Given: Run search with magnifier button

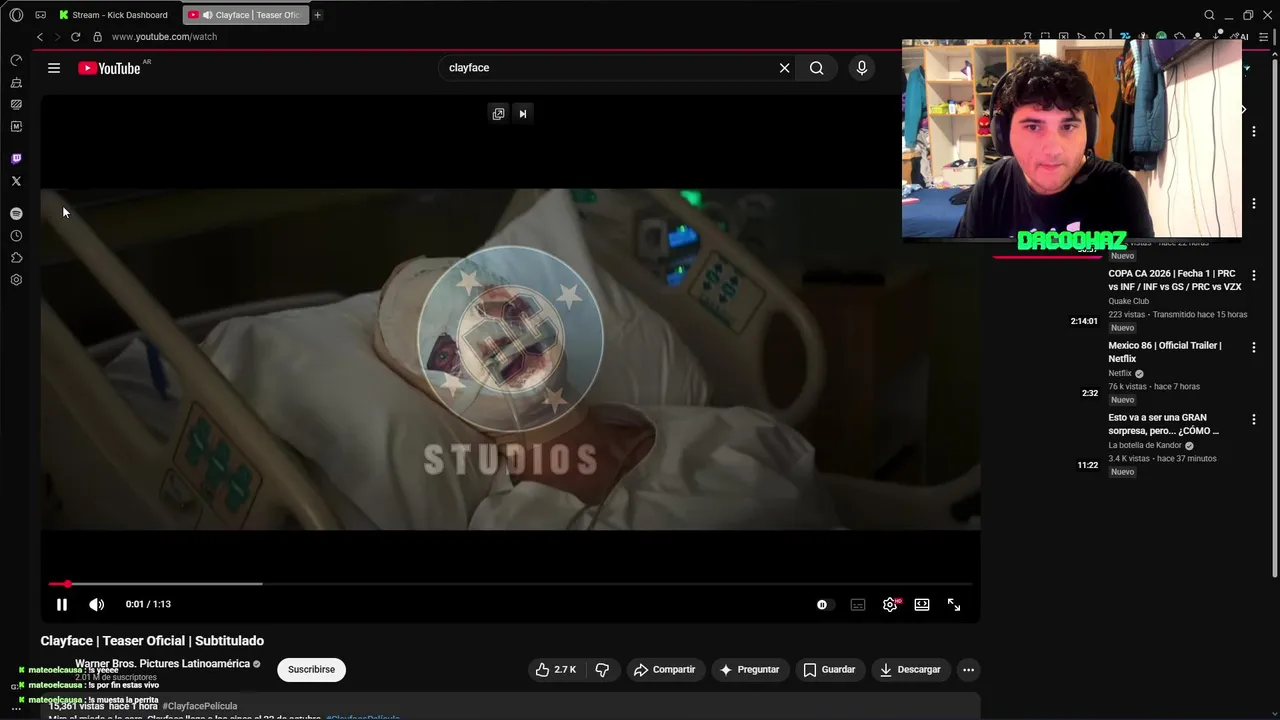Looking at the screenshot, I should point(817,68).
